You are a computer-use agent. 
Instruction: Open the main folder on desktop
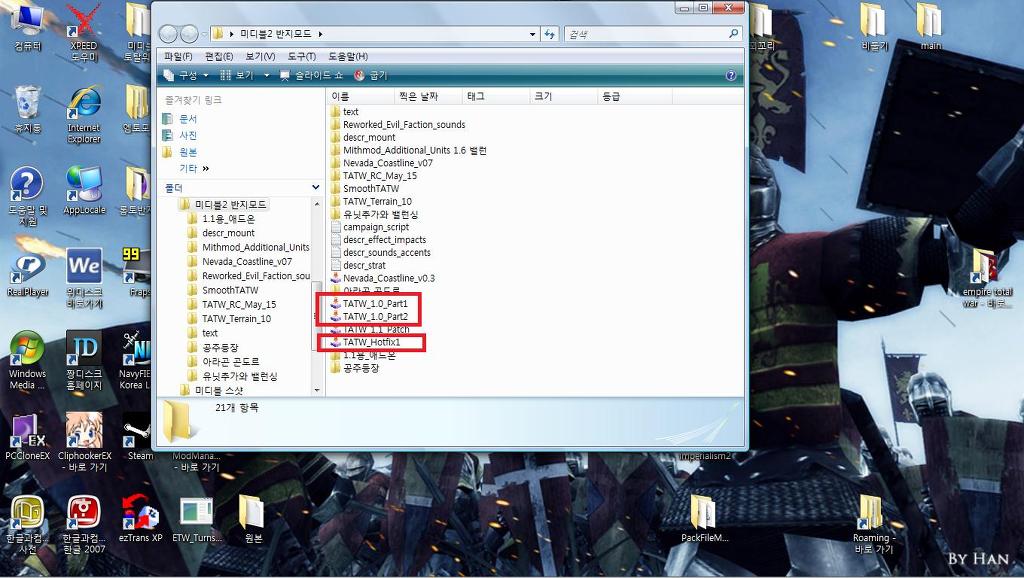(930, 27)
